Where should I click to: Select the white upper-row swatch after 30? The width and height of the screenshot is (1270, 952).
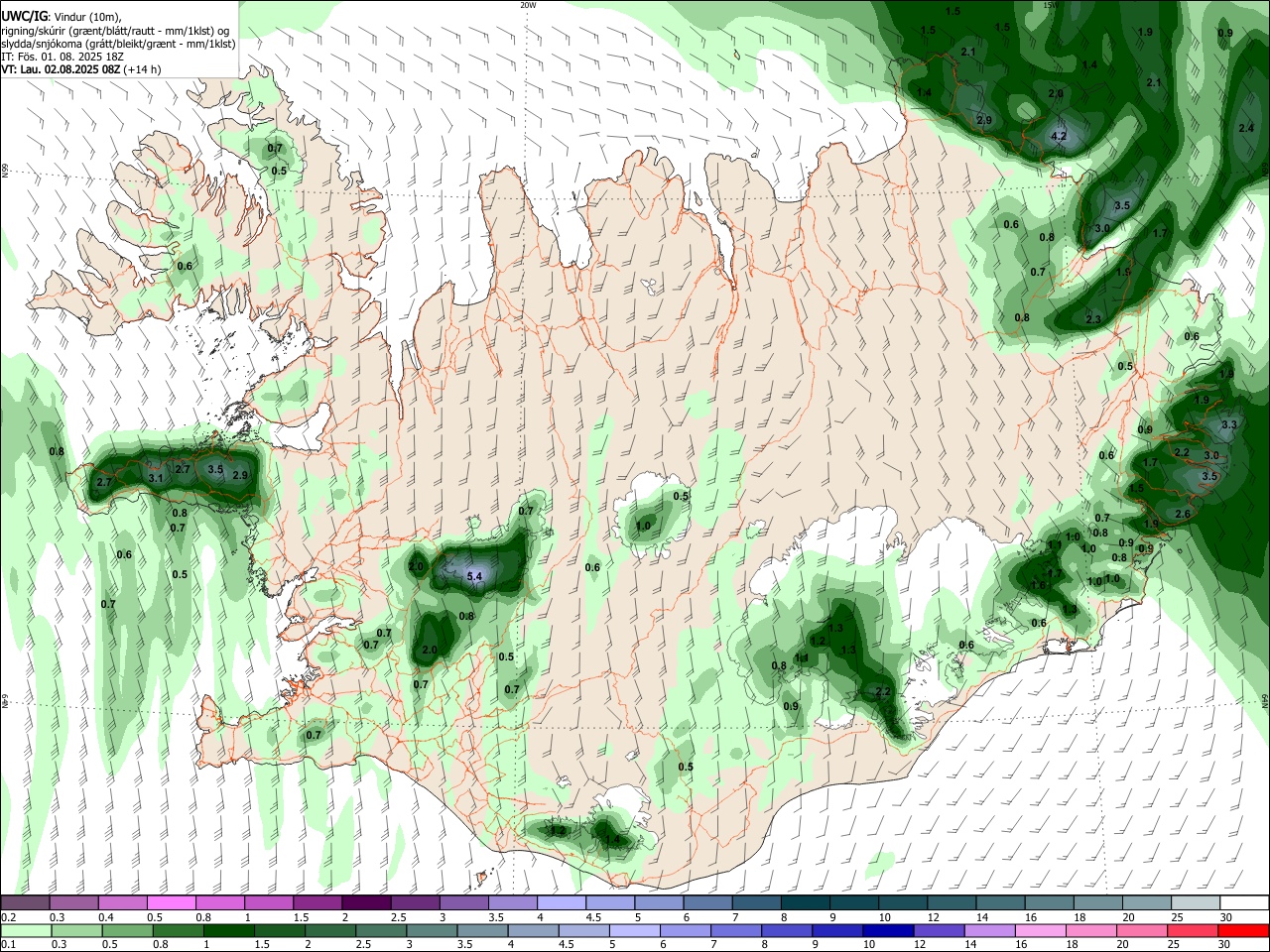point(1245,902)
